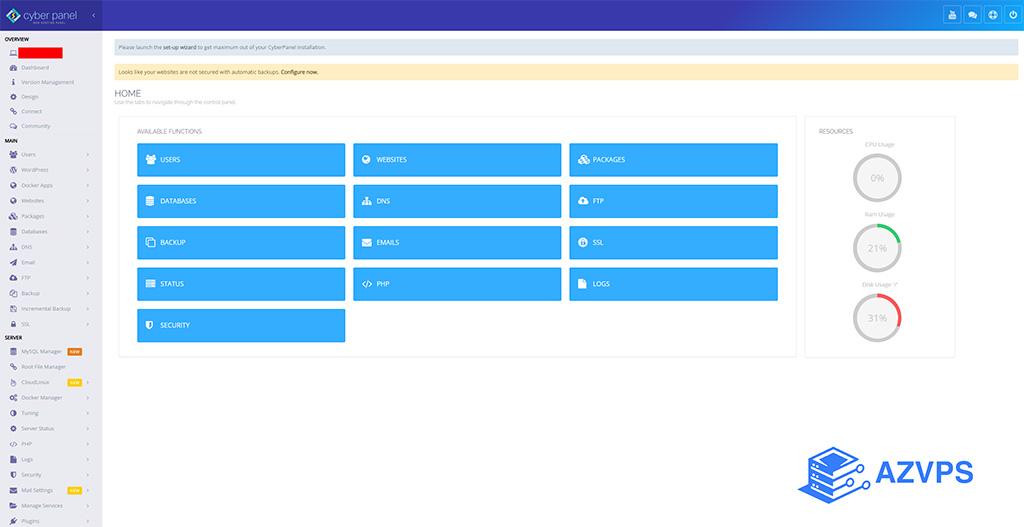
Task: Click the cloud icon on the FTP tile
Action: coord(584,201)
